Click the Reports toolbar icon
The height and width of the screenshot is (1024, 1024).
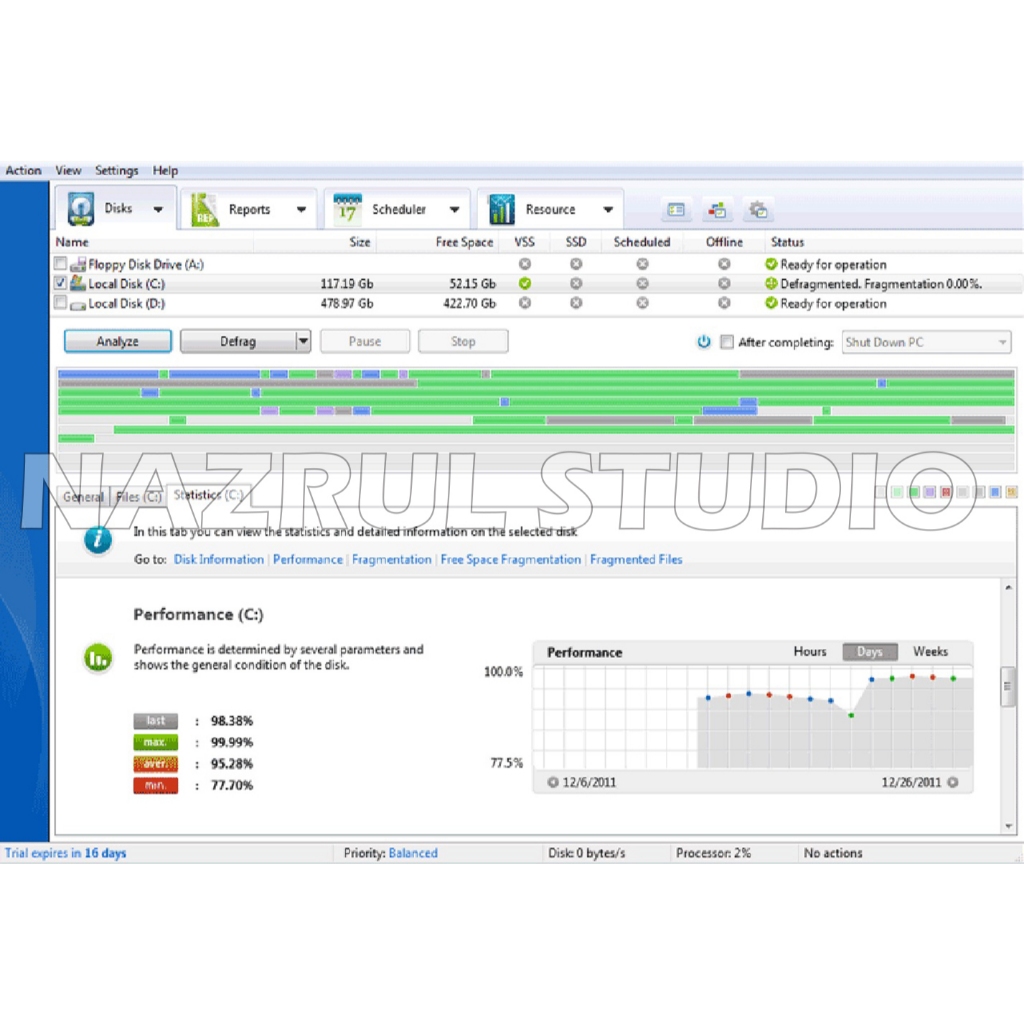coord(205,209)
